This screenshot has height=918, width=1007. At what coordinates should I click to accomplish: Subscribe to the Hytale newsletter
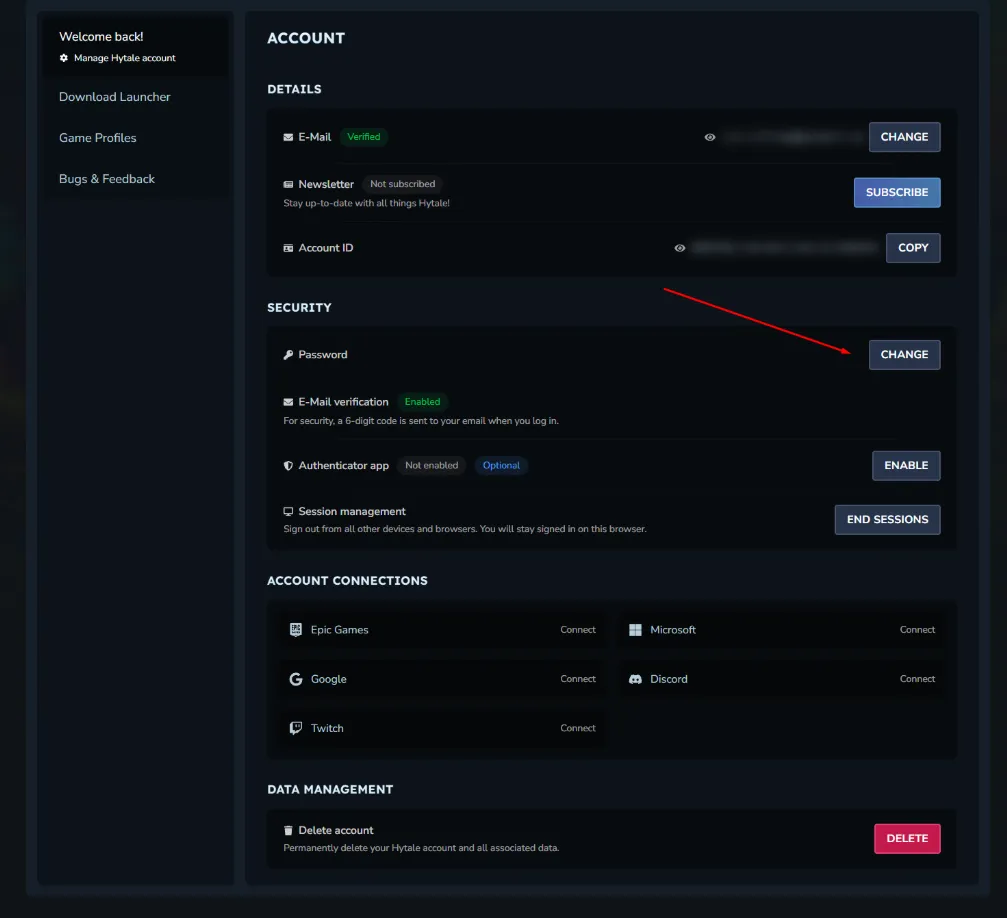pos(896,192)
